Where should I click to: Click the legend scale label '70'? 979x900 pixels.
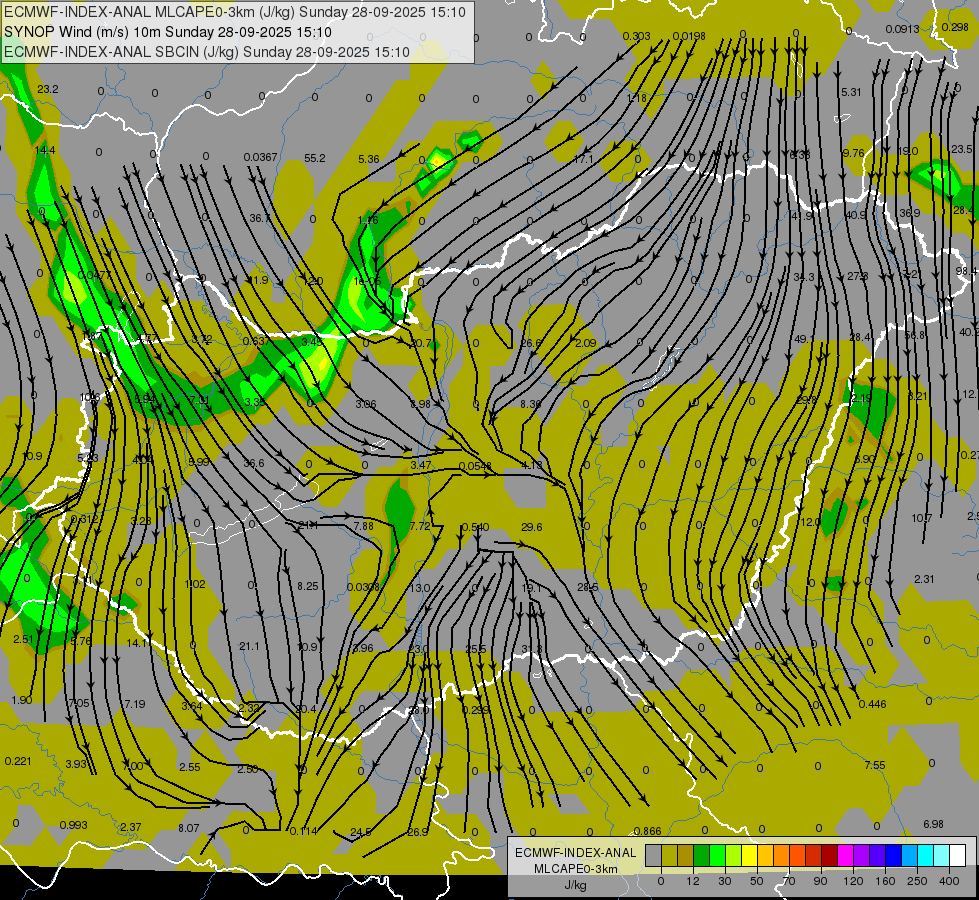pyautogui.click(x=789, y=881)
